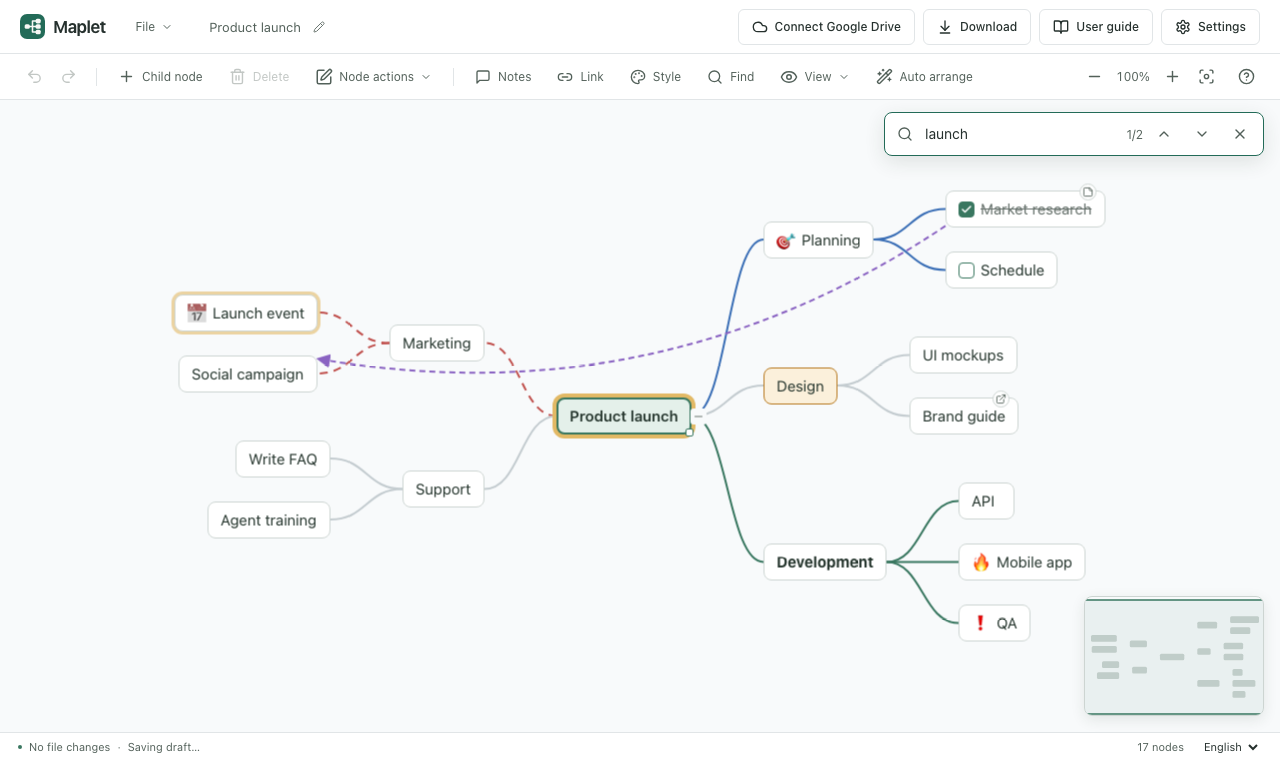The height and width of the screenshot is (760, 1280).
Task: Click the search field containing launch
Action: point(1020,134)
